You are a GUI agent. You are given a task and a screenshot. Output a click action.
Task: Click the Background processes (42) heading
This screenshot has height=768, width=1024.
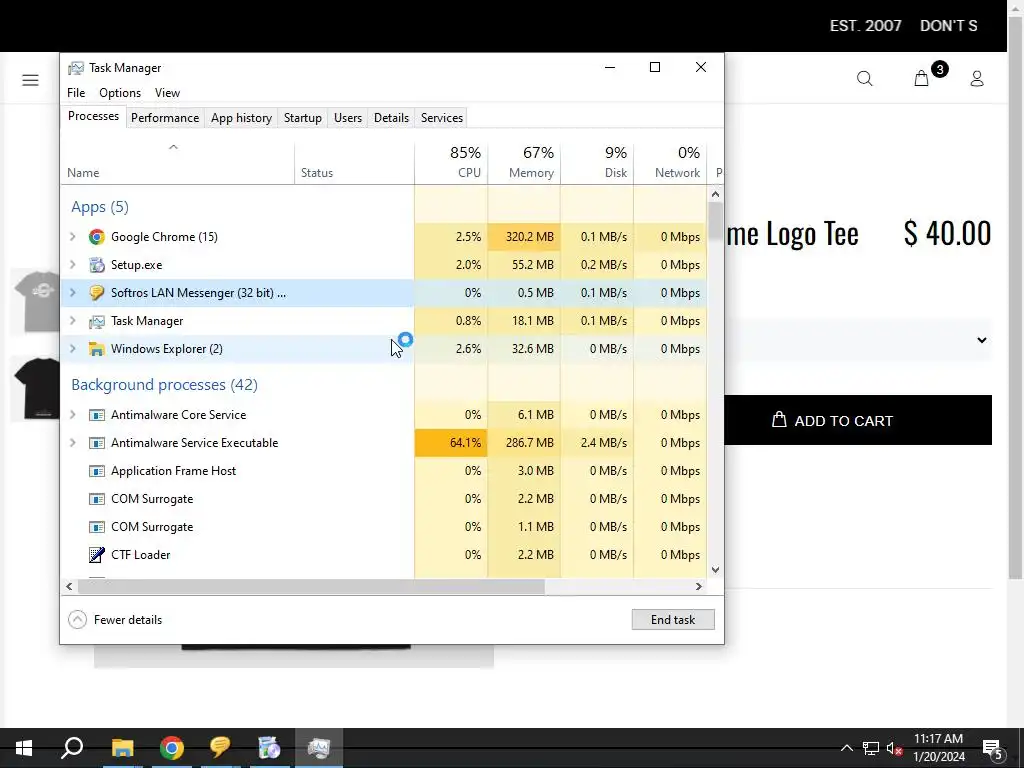tap(165, 385)
